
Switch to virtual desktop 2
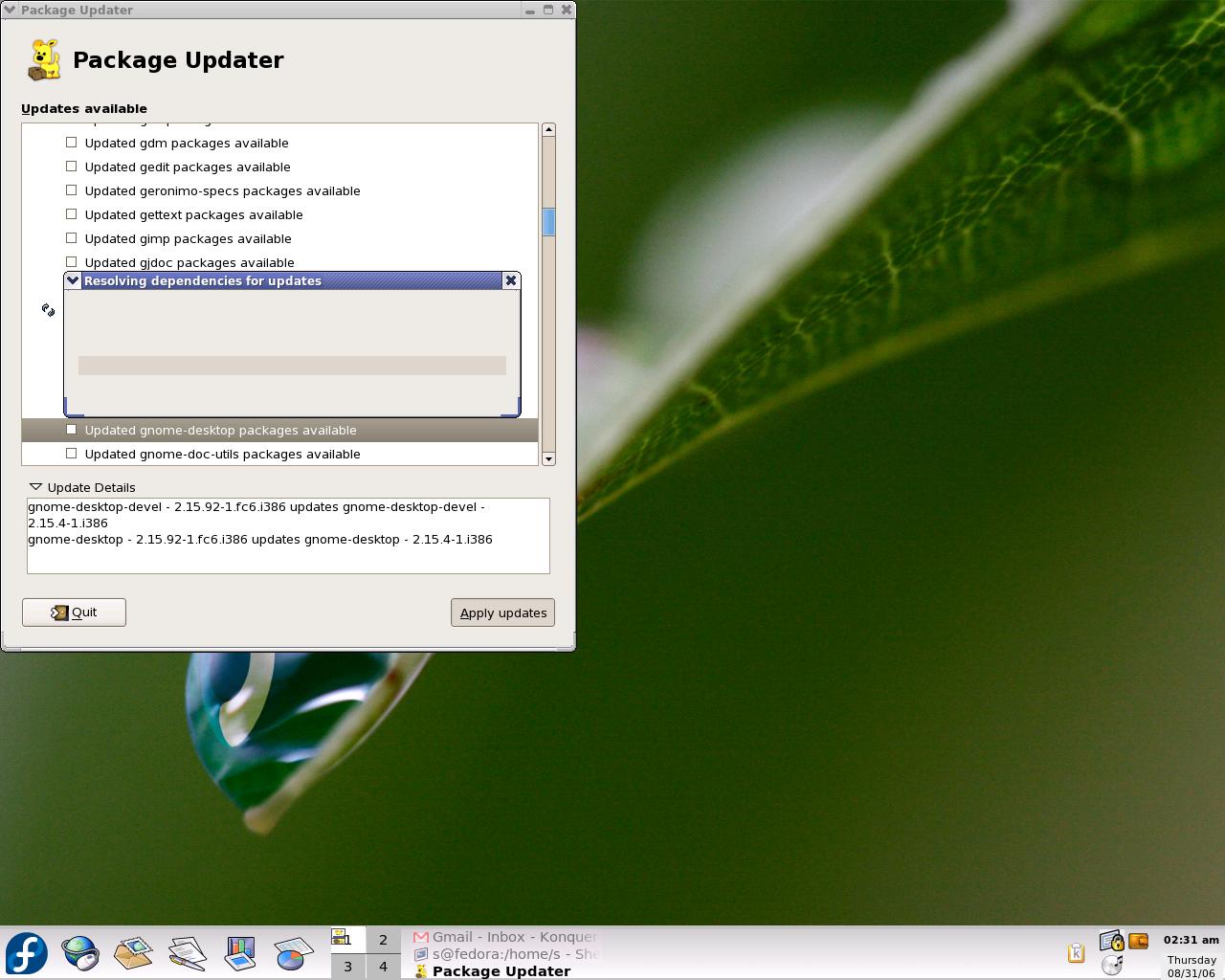pyautogui.click(x=383, y=939)
